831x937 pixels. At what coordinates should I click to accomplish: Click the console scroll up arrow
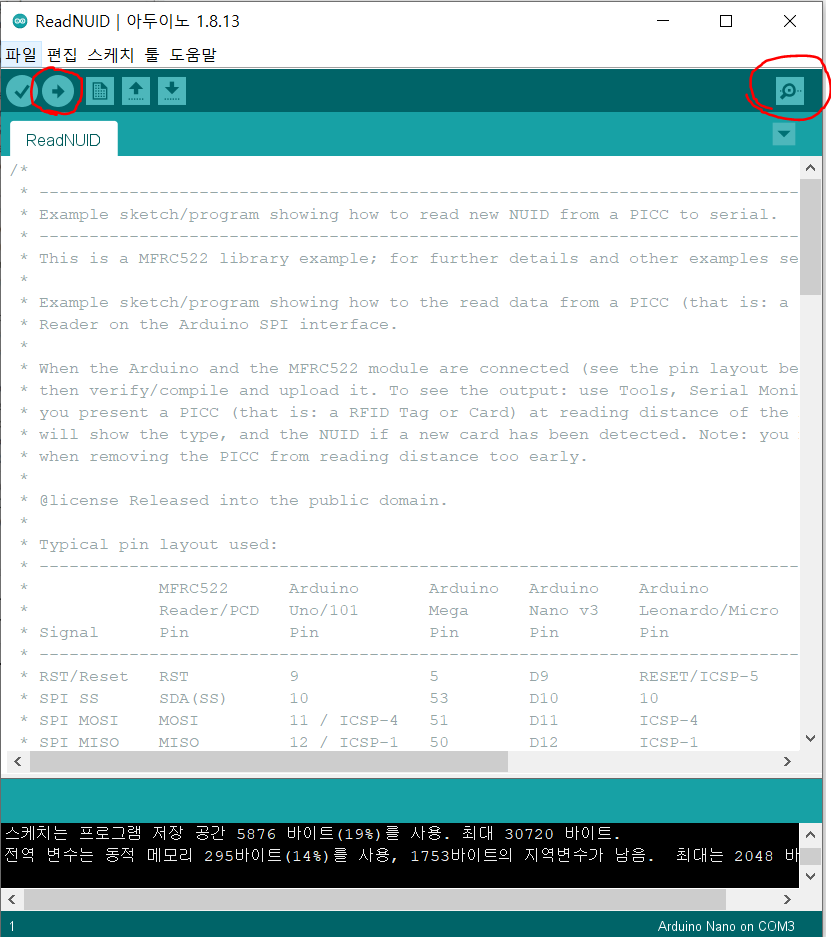(811, 834)
